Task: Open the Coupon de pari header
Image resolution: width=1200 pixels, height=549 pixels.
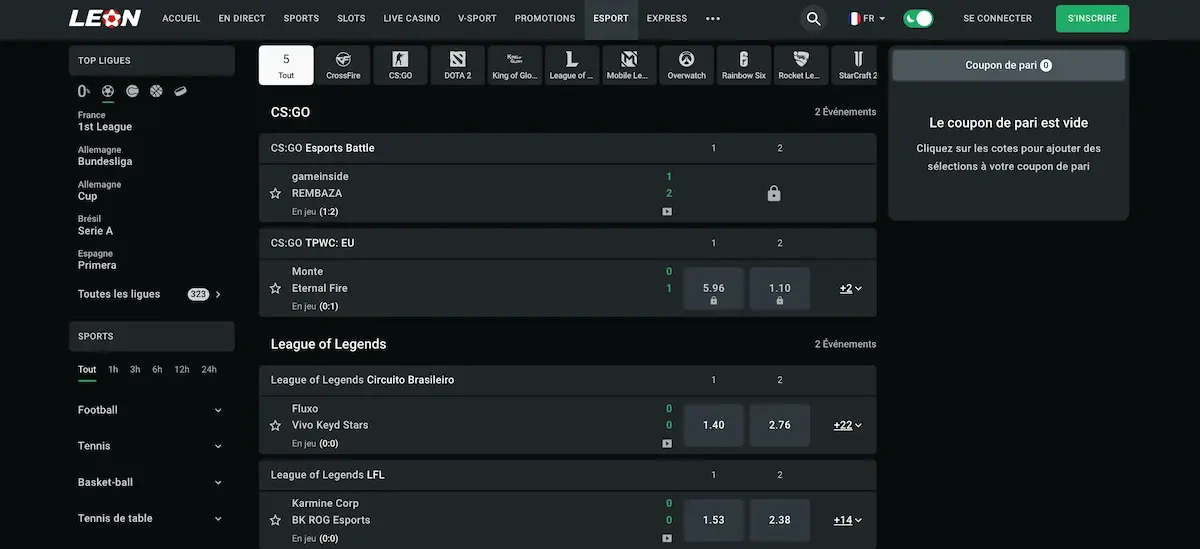Action: click(x=1008, y=65)
